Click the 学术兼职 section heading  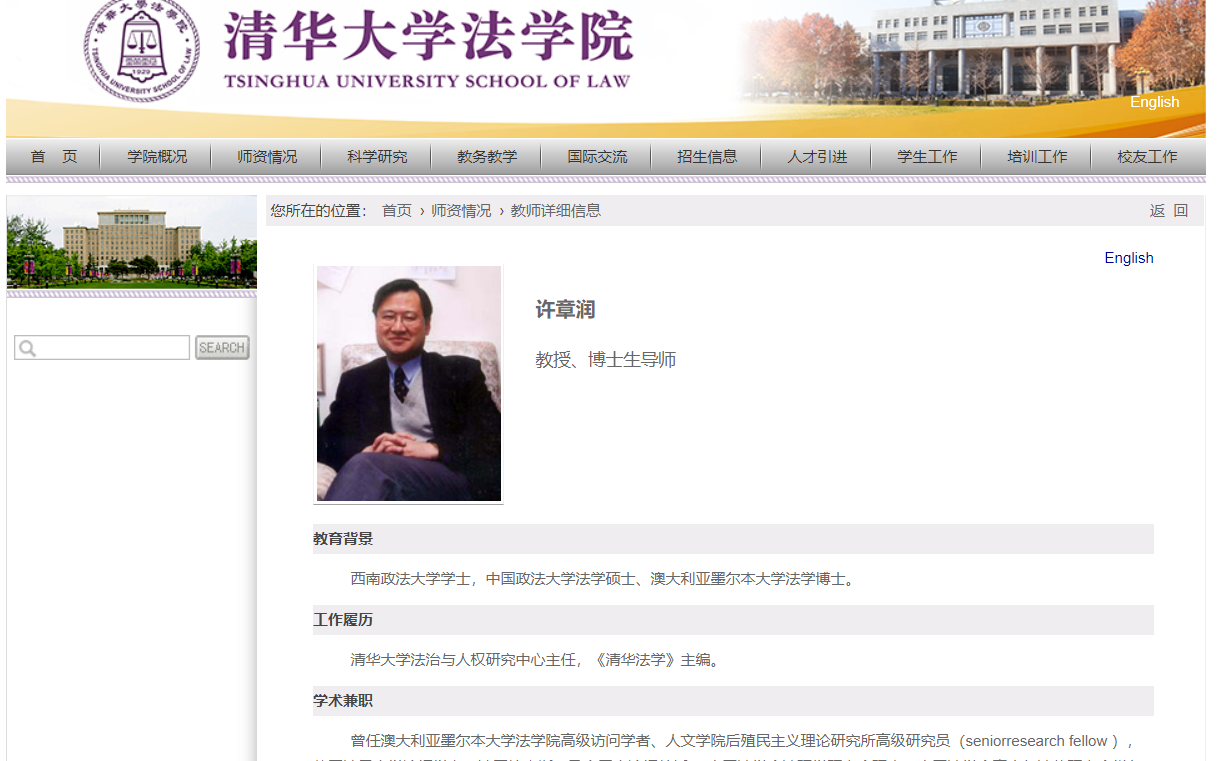[343, 701]
